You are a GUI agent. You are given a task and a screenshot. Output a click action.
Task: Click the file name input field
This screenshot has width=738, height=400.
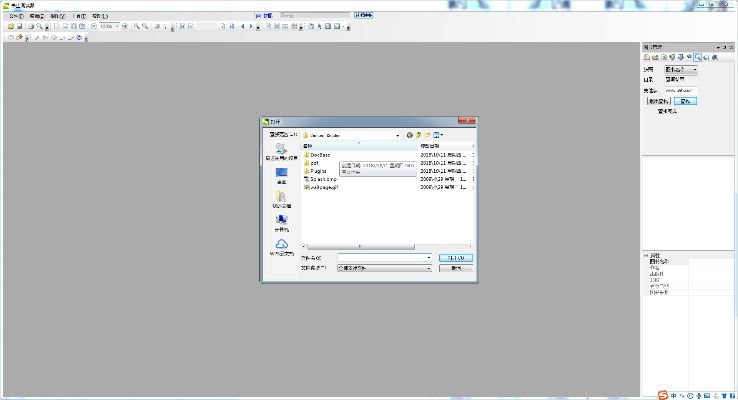[382, 257]
